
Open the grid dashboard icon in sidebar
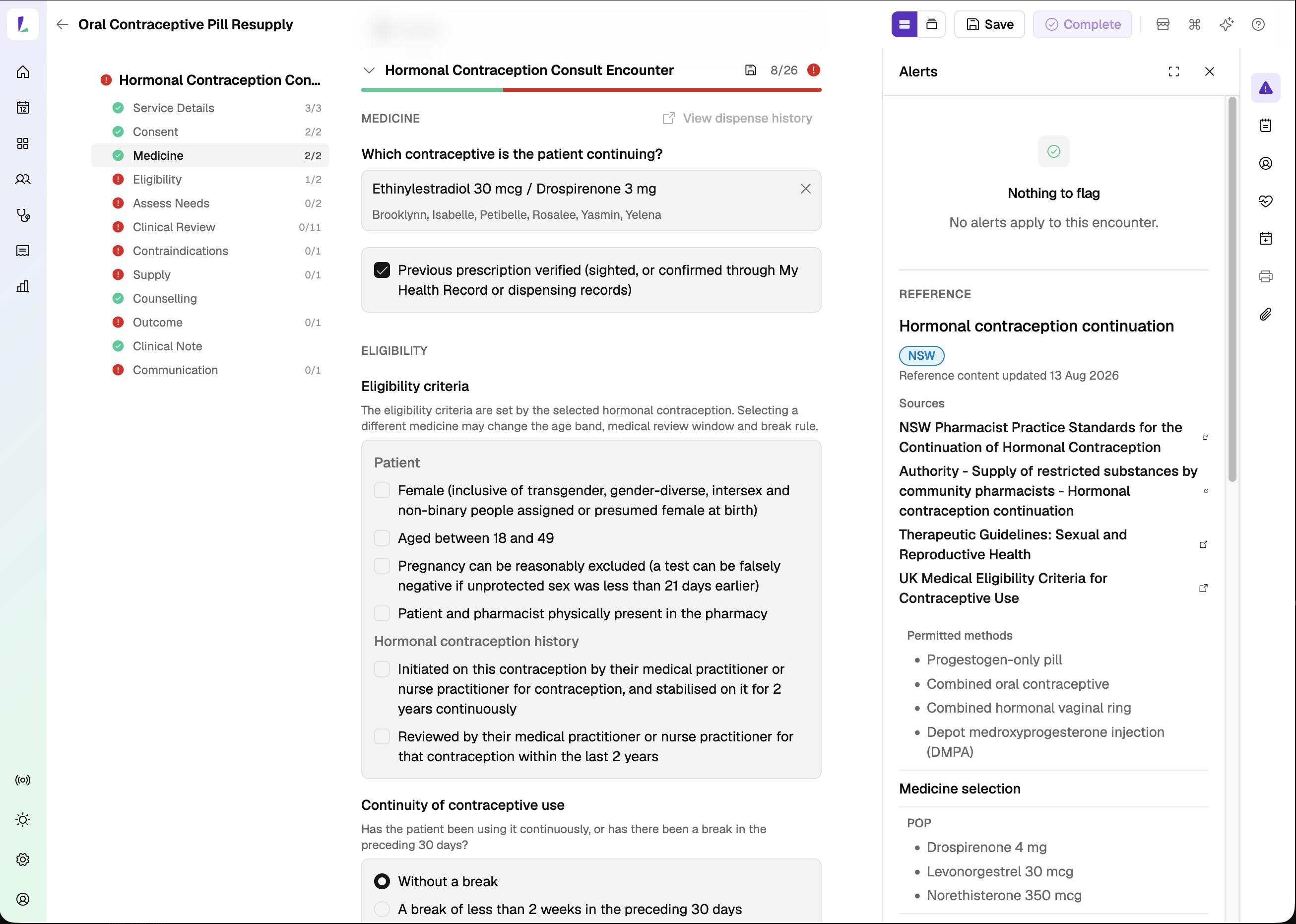23,143
